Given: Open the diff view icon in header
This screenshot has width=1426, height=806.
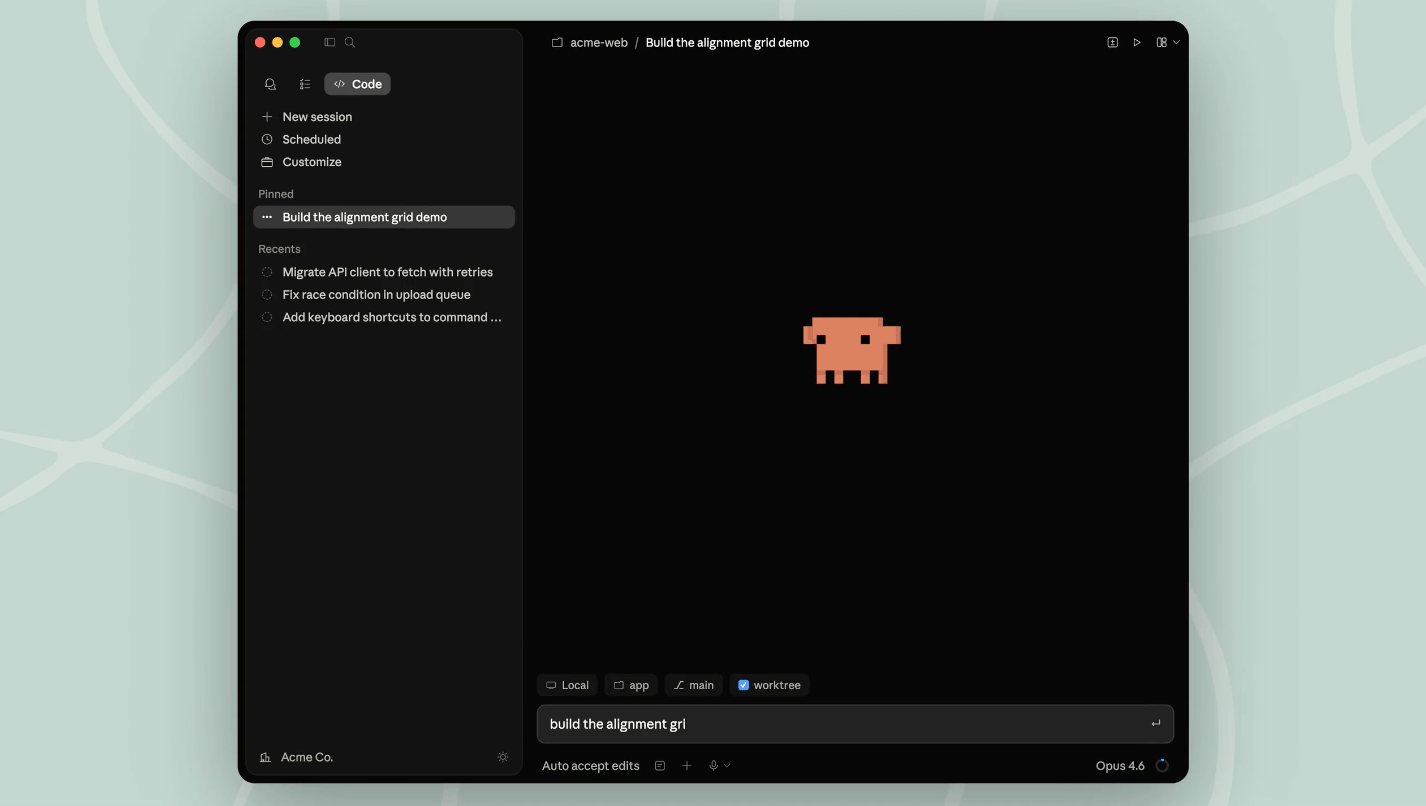Looking at the screenshot, I should click(1112, 42).
